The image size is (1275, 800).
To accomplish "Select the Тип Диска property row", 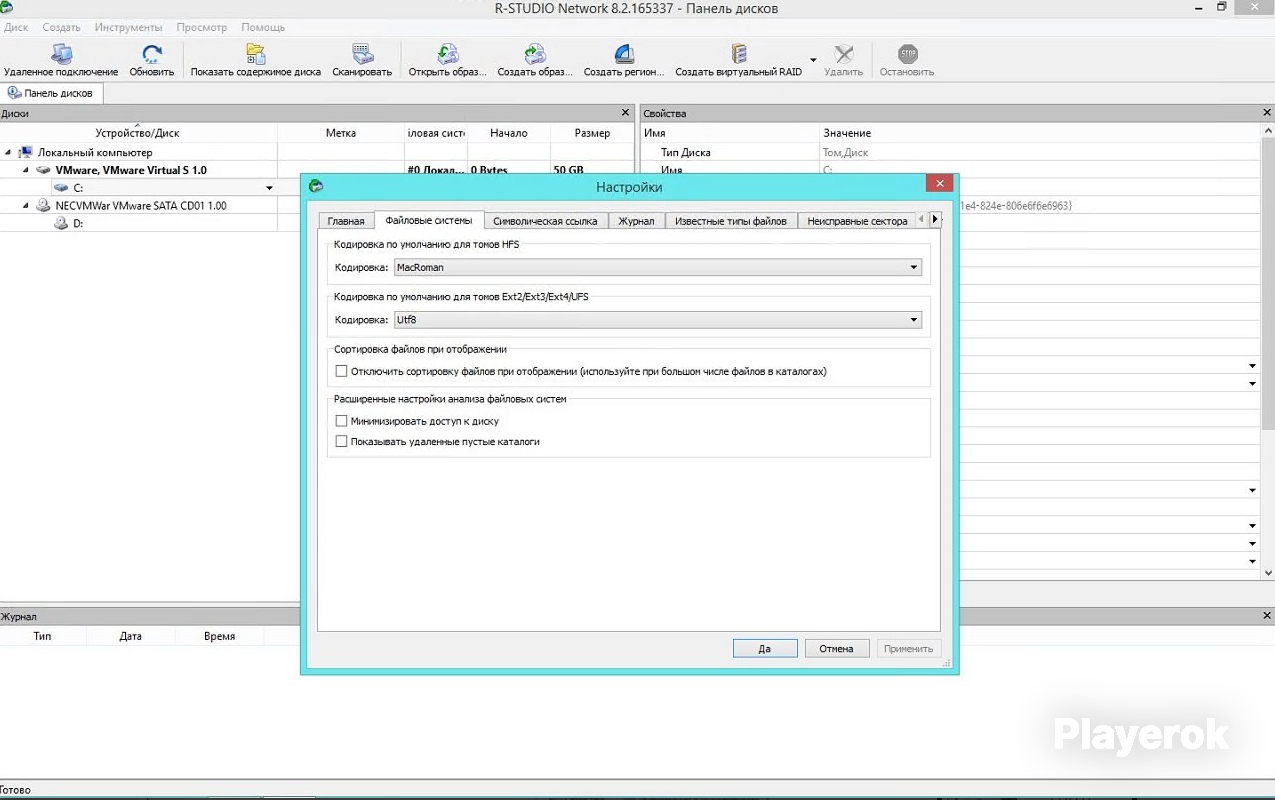I will [x=950, y=152].
